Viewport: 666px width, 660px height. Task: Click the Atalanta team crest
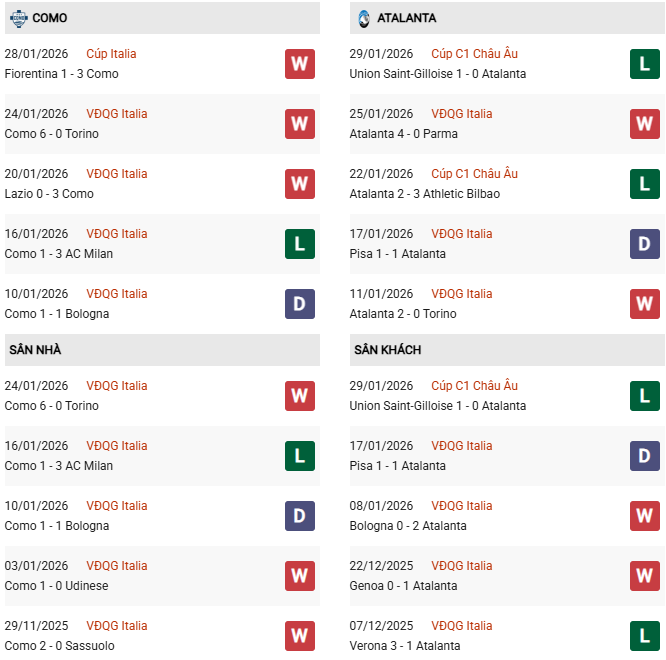pos(363,18)
